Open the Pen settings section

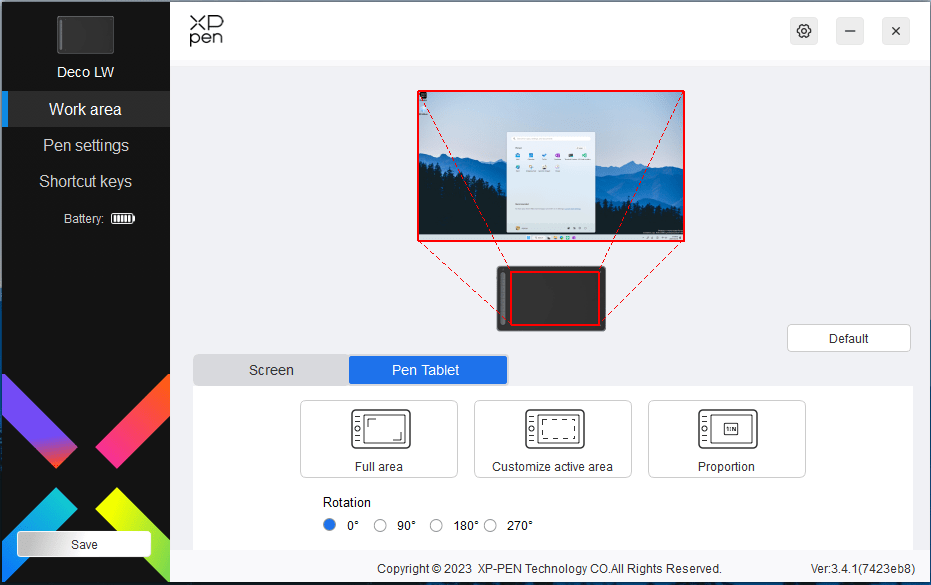pyautogui.click(x=86, y=146)
